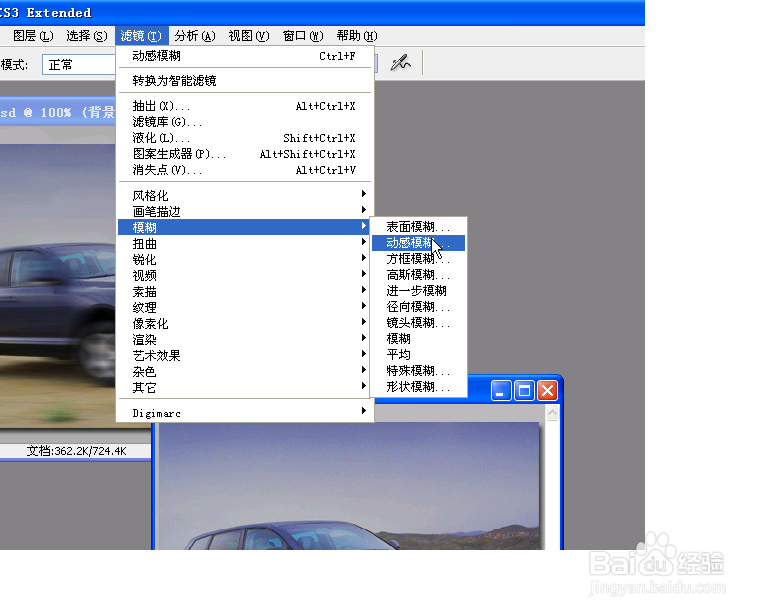
Task: Expand the 渲染 submenu
Action: tap(244, 339)
